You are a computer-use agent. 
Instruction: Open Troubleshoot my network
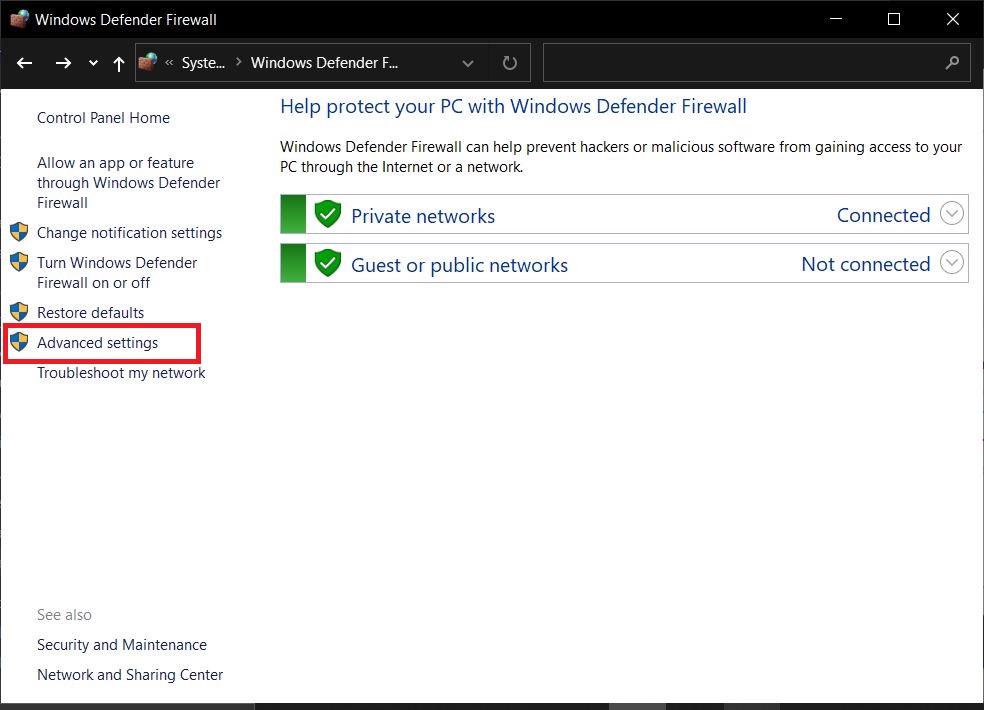click(121, 373)
